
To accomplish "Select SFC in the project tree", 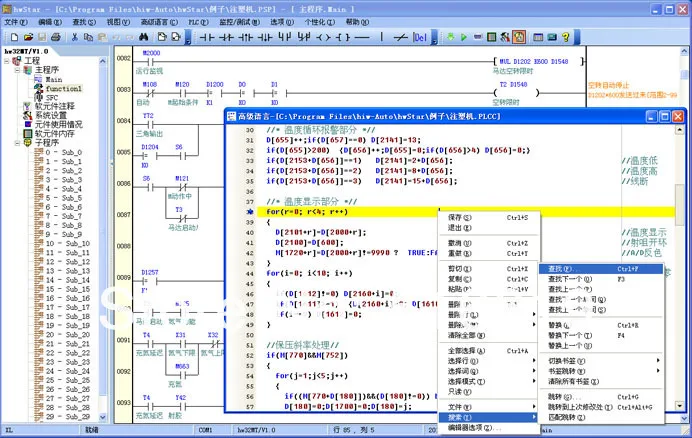I will pyautogui.click(x=52, y=98).
